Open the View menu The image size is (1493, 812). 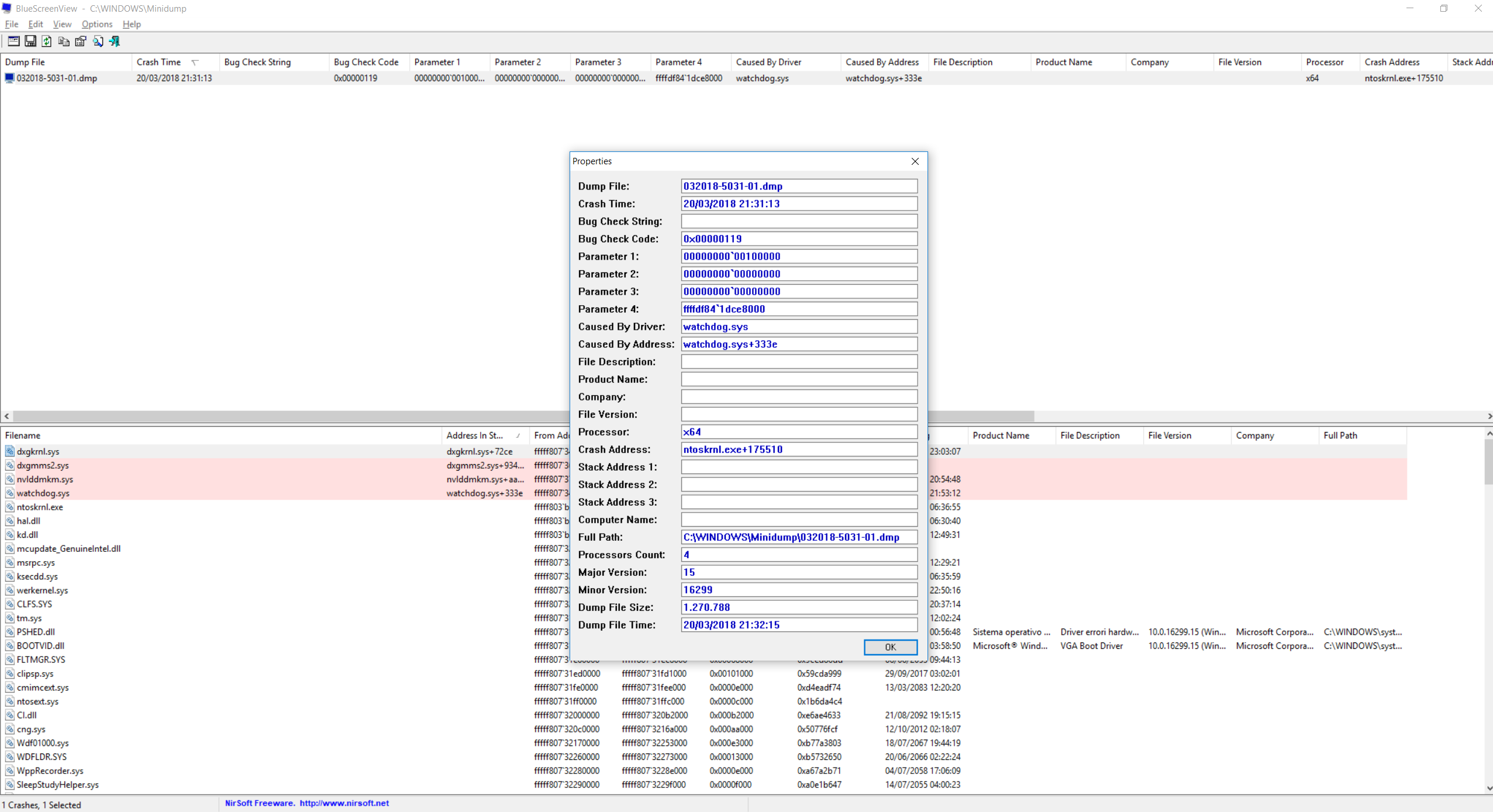tap(62, 24)
